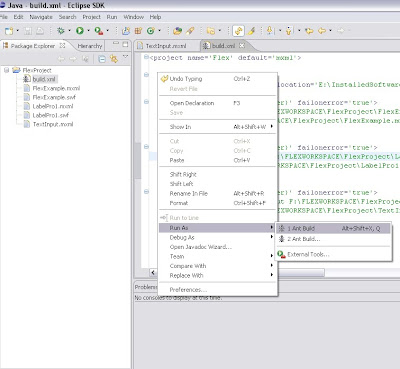400x369 pixels.
Task: Open the Project menu
Action: click(91, 17)
